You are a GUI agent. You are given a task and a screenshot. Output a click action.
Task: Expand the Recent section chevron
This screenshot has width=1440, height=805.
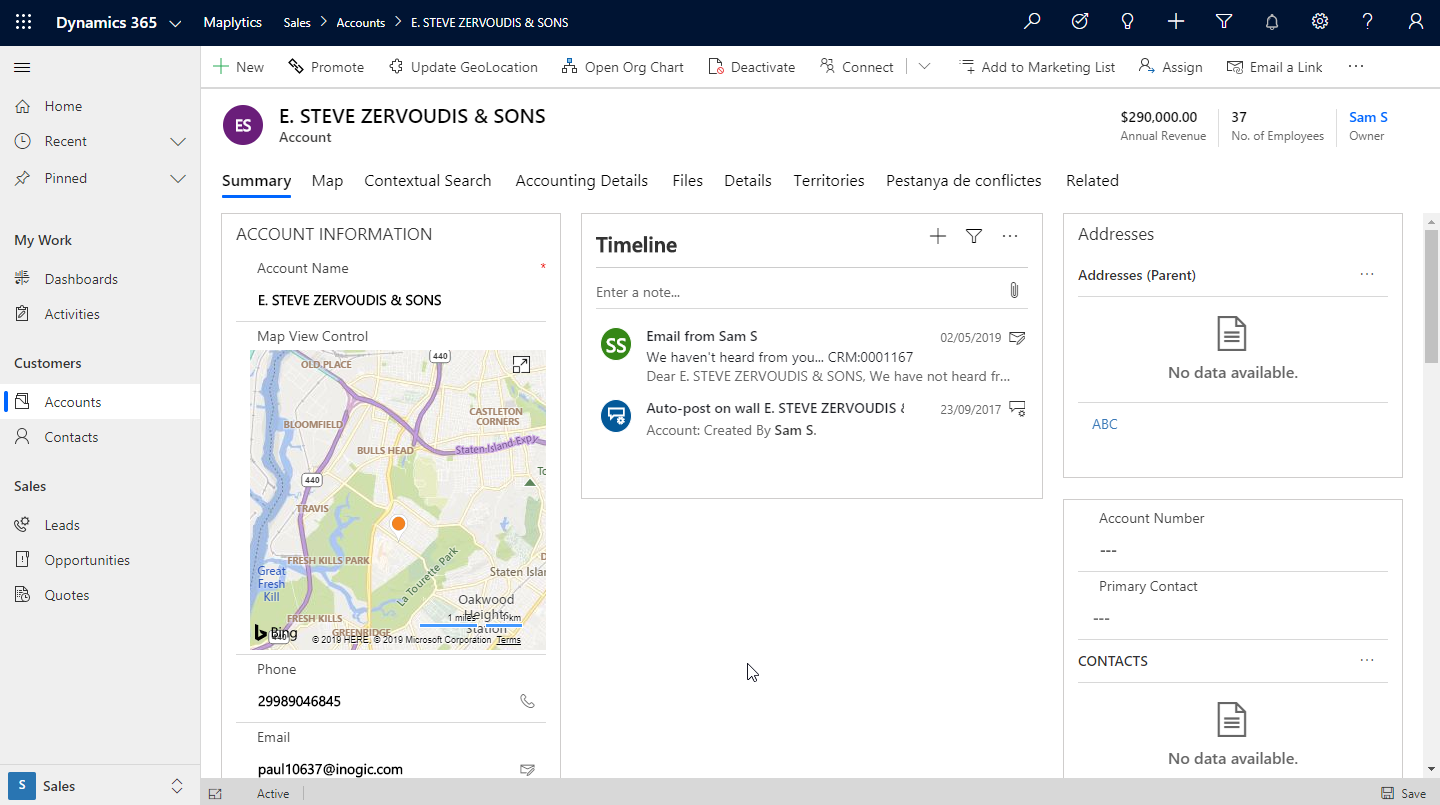pos(178,142)
